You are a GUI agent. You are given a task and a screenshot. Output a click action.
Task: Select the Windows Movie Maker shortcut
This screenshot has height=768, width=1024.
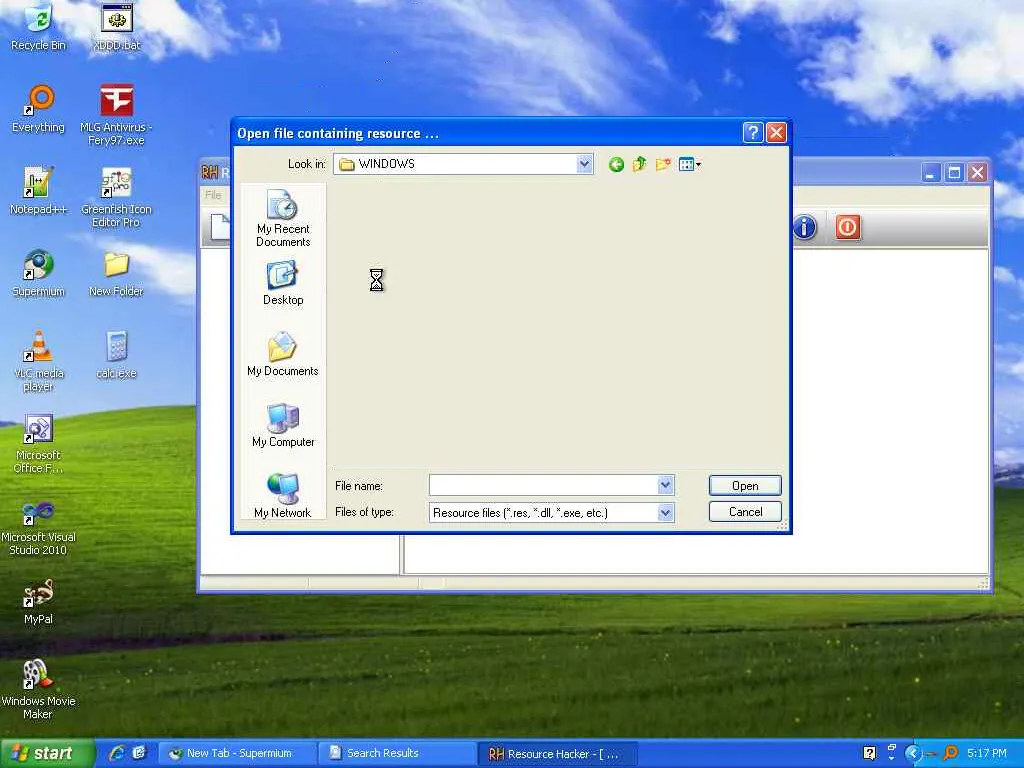click(x=39, y=689)
